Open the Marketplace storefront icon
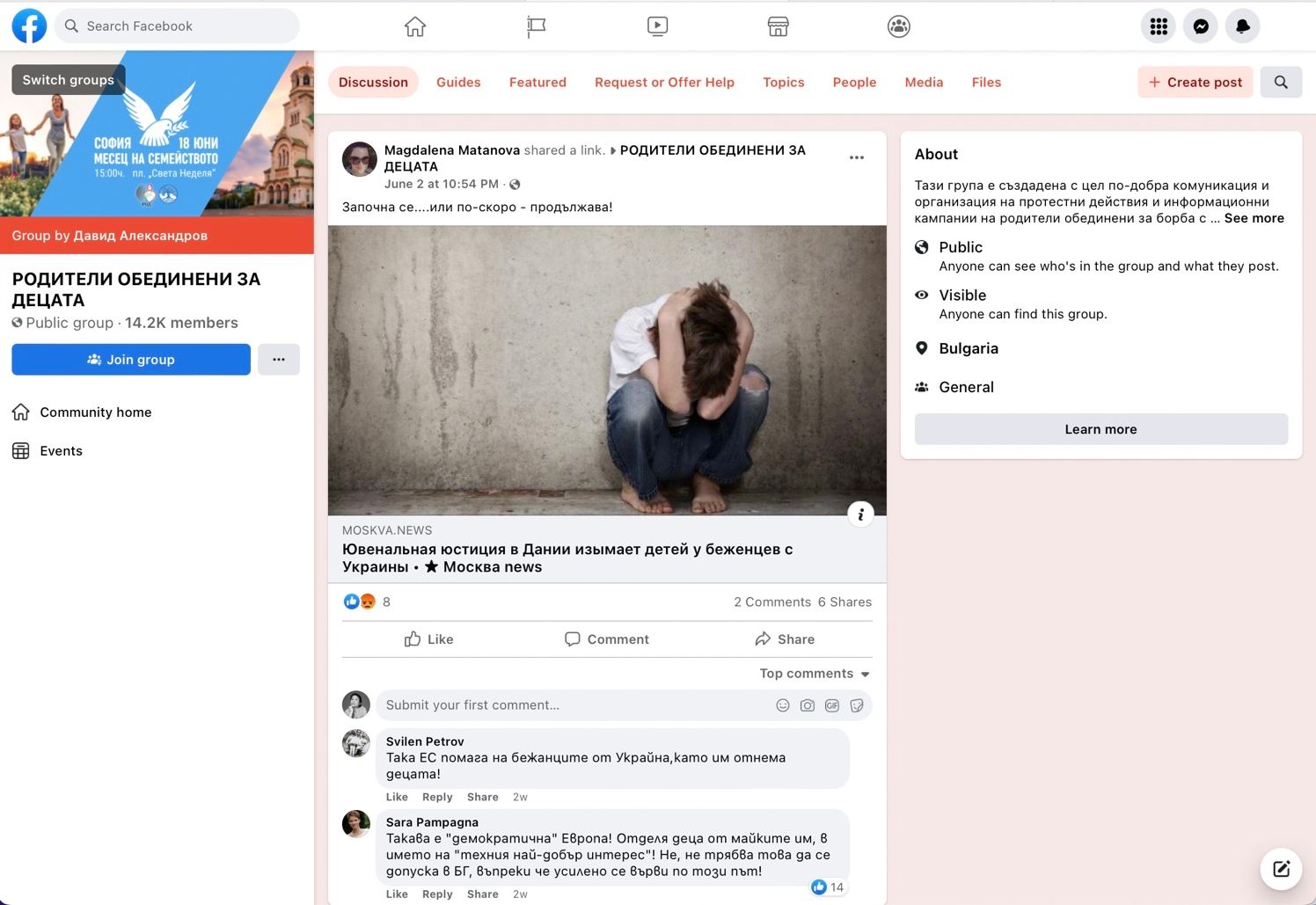The height and width of the screenshot is (905, 1316). click(x=778, y=26)
